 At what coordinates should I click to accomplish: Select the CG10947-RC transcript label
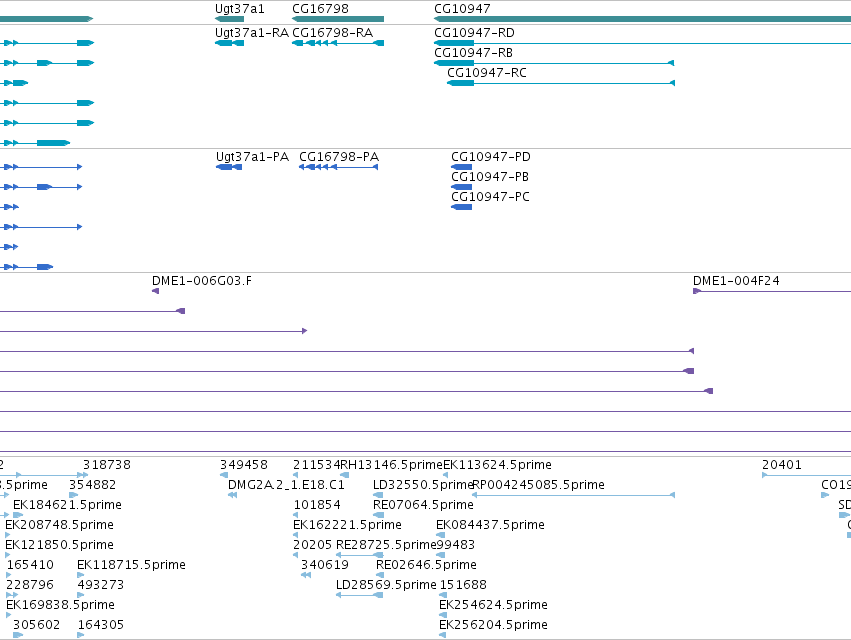pyautogui.click(x=487, y=73)
